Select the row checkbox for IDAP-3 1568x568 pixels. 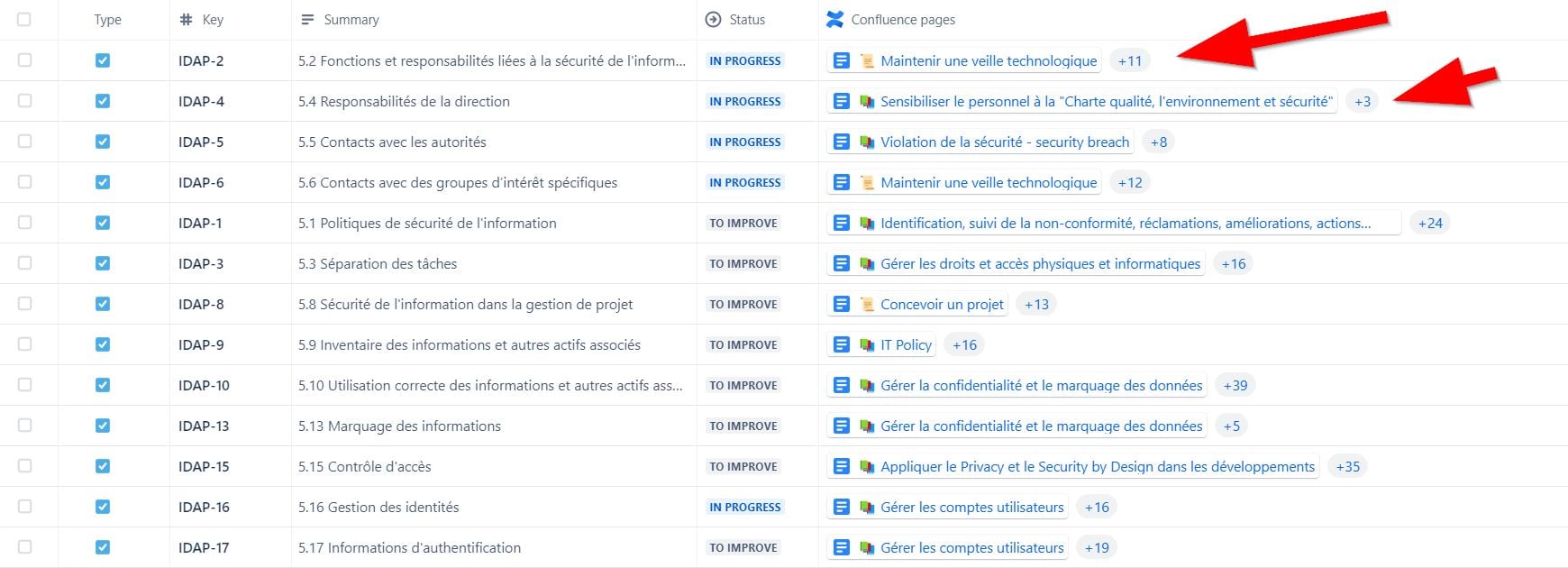click(24, 263)
